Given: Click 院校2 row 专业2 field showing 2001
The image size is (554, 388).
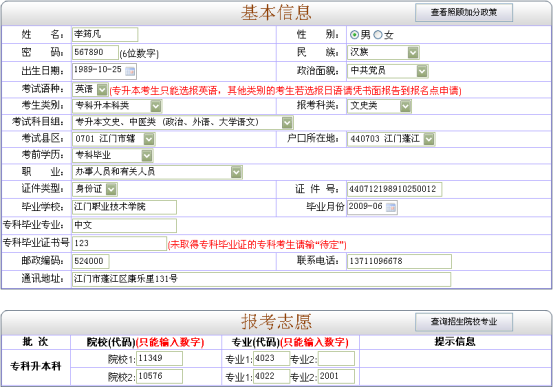Looking at the screenshot, I should coord(336,376).
